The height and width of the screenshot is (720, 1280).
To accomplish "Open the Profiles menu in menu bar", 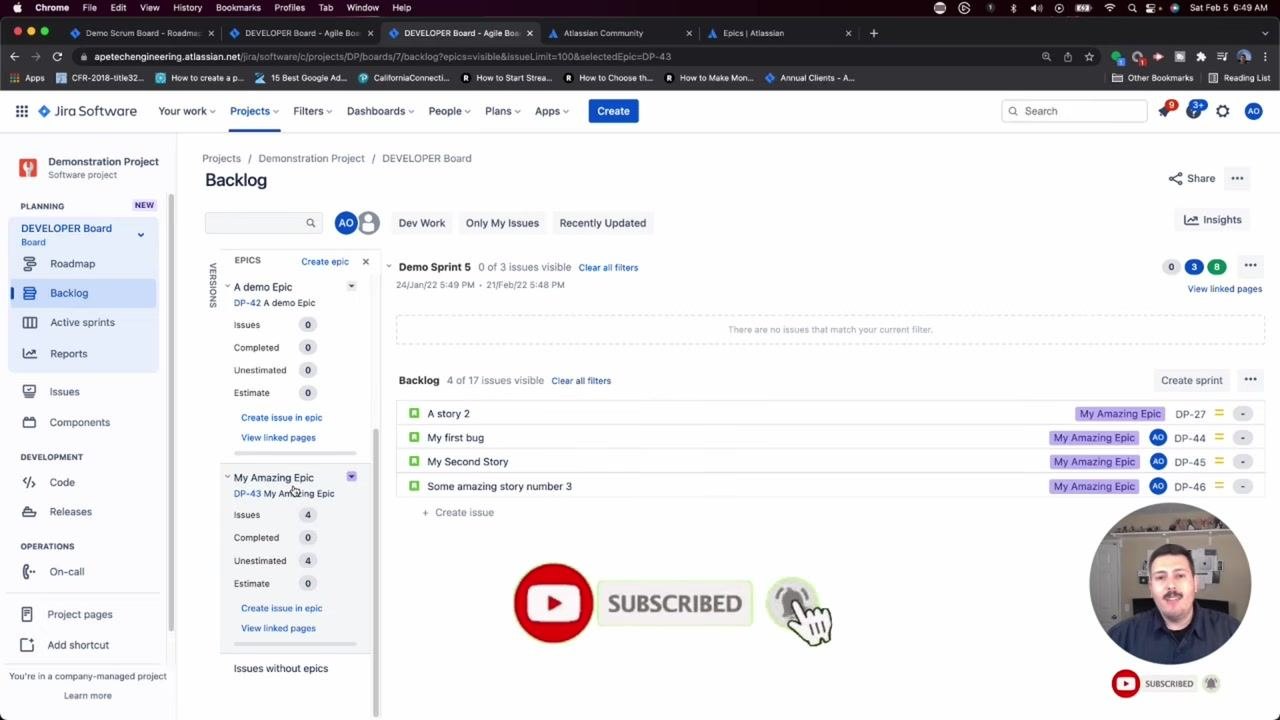I will click(x=289, y=8).
